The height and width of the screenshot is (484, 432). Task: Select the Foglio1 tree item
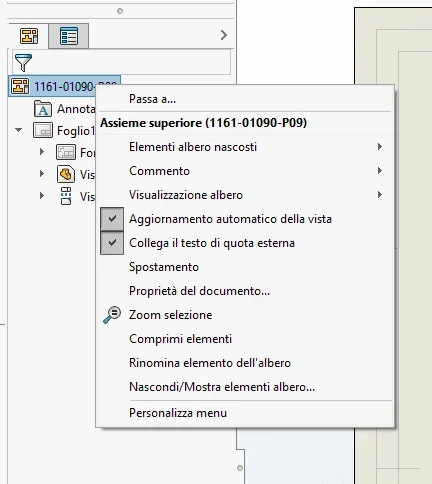(76, 131)
